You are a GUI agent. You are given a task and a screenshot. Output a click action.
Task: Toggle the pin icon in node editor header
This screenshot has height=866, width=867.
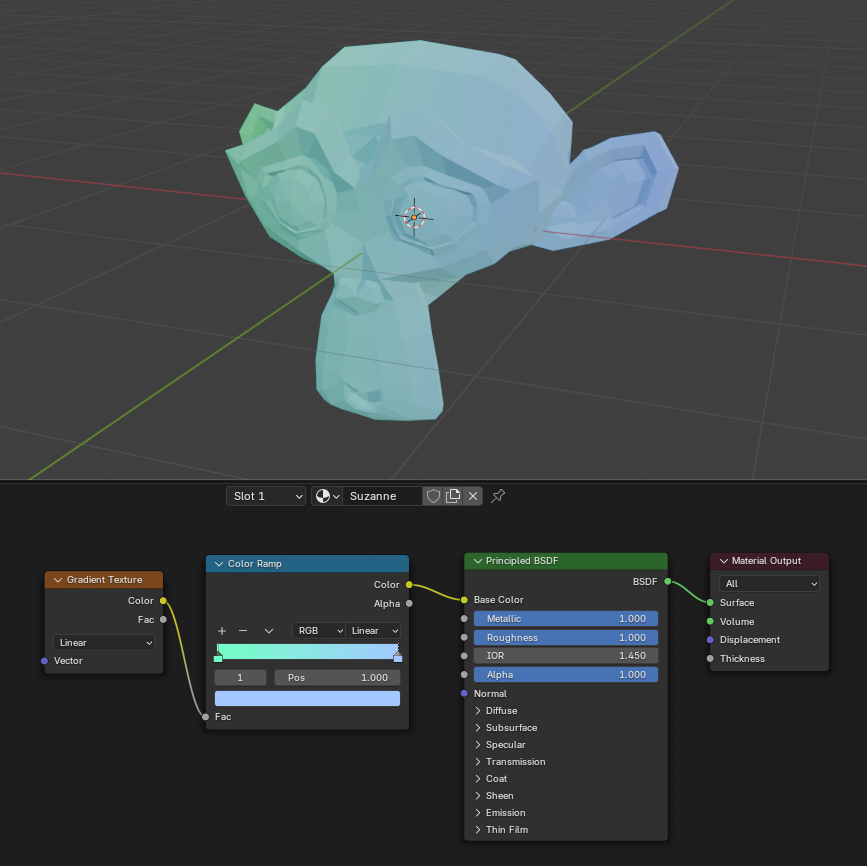click(x=498, y=496)
